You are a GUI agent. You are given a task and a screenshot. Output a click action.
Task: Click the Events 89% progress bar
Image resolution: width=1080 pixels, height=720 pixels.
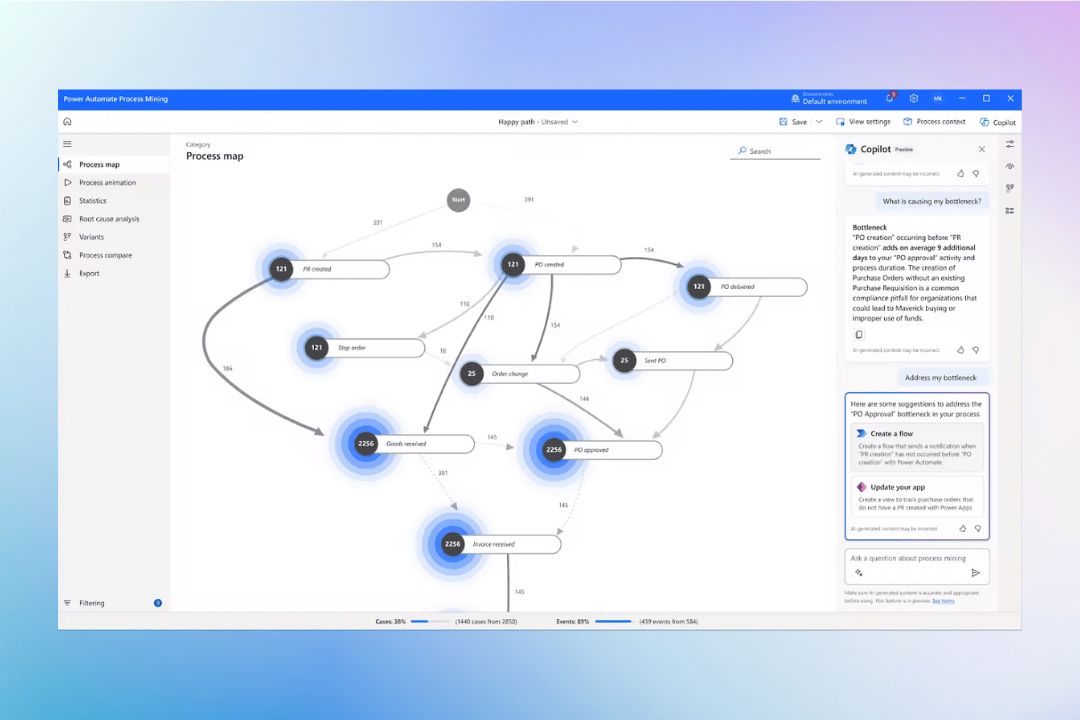[x=614, y=621]
